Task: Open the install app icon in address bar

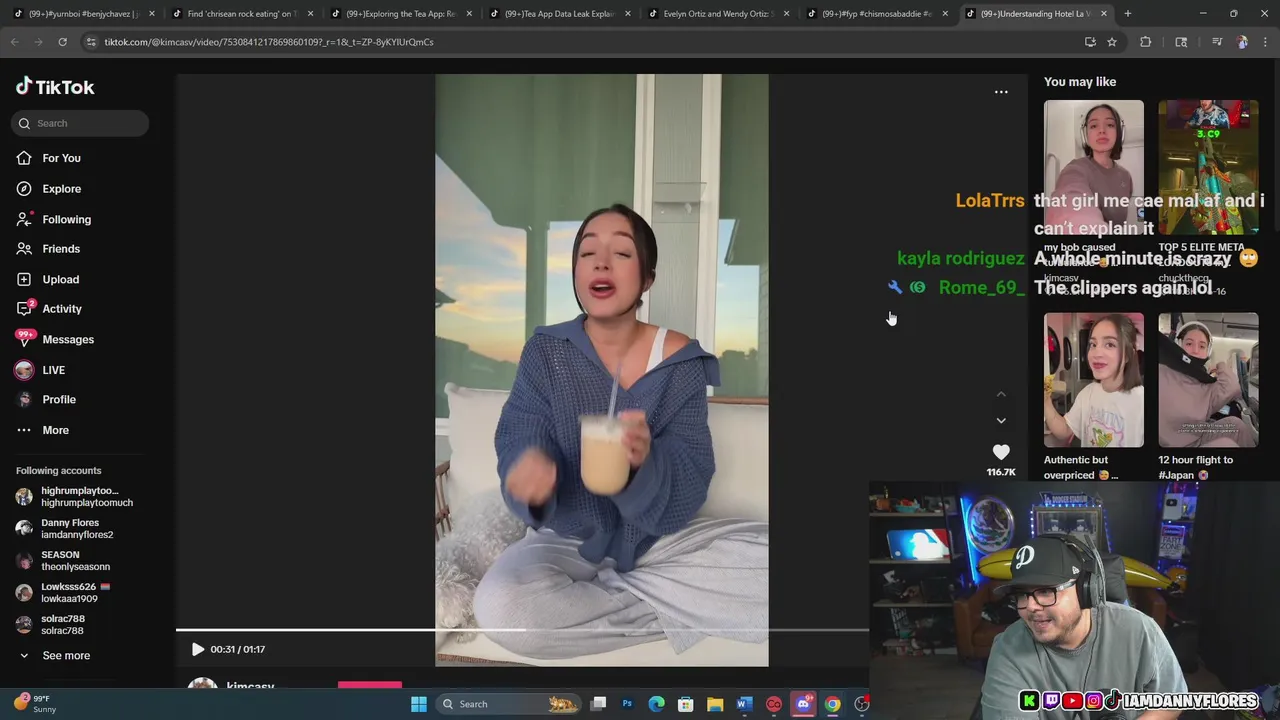Action: pyautogui.click(x=1090, y=42)
